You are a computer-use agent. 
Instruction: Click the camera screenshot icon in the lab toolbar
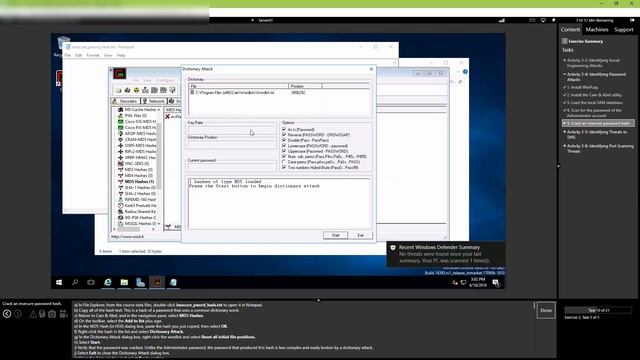click(52, 314)
